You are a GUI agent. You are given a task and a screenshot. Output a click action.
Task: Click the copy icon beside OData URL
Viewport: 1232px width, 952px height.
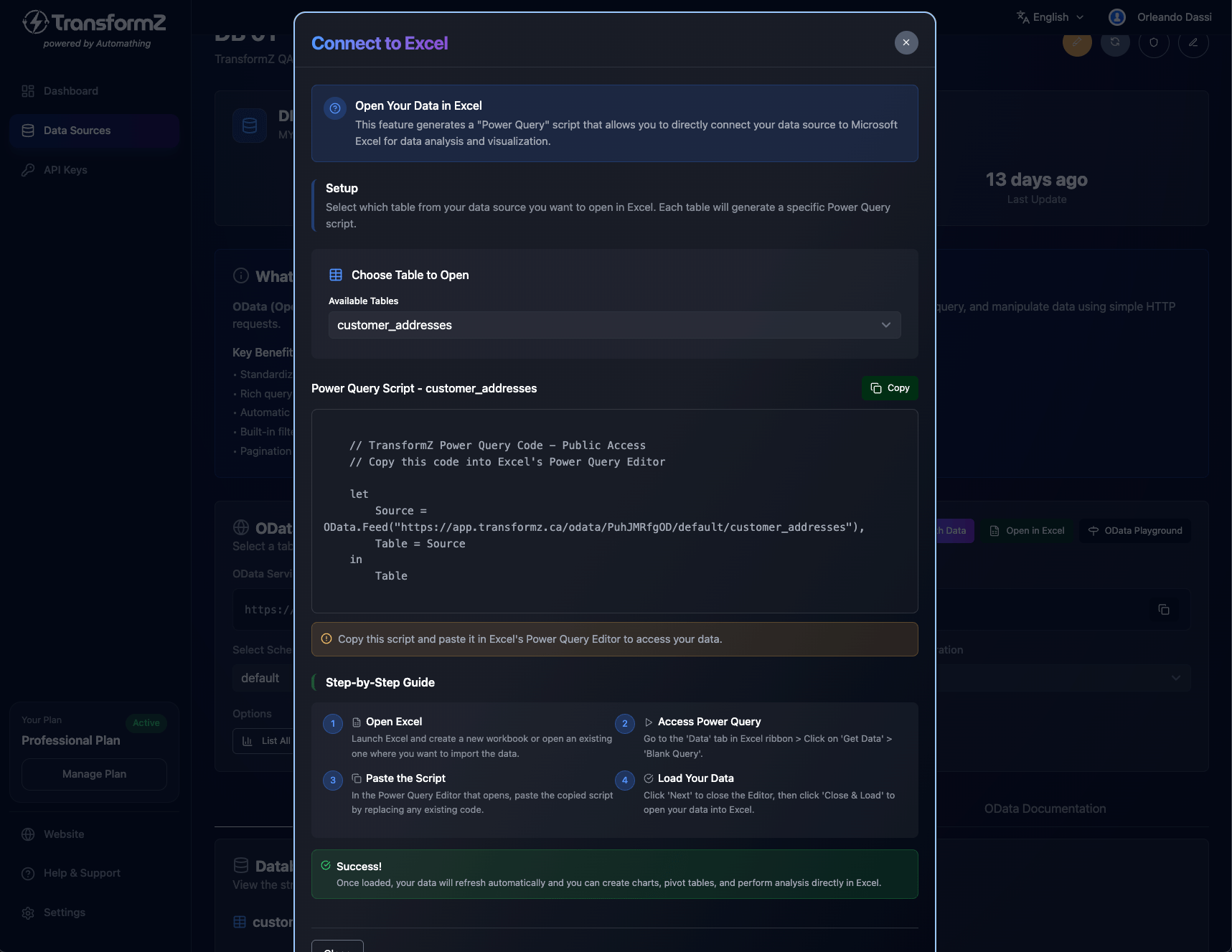1164,610
